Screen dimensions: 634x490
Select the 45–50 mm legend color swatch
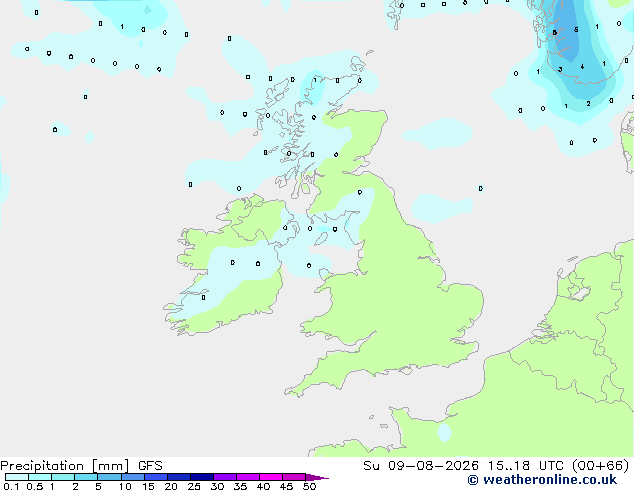tap(294, 477)
